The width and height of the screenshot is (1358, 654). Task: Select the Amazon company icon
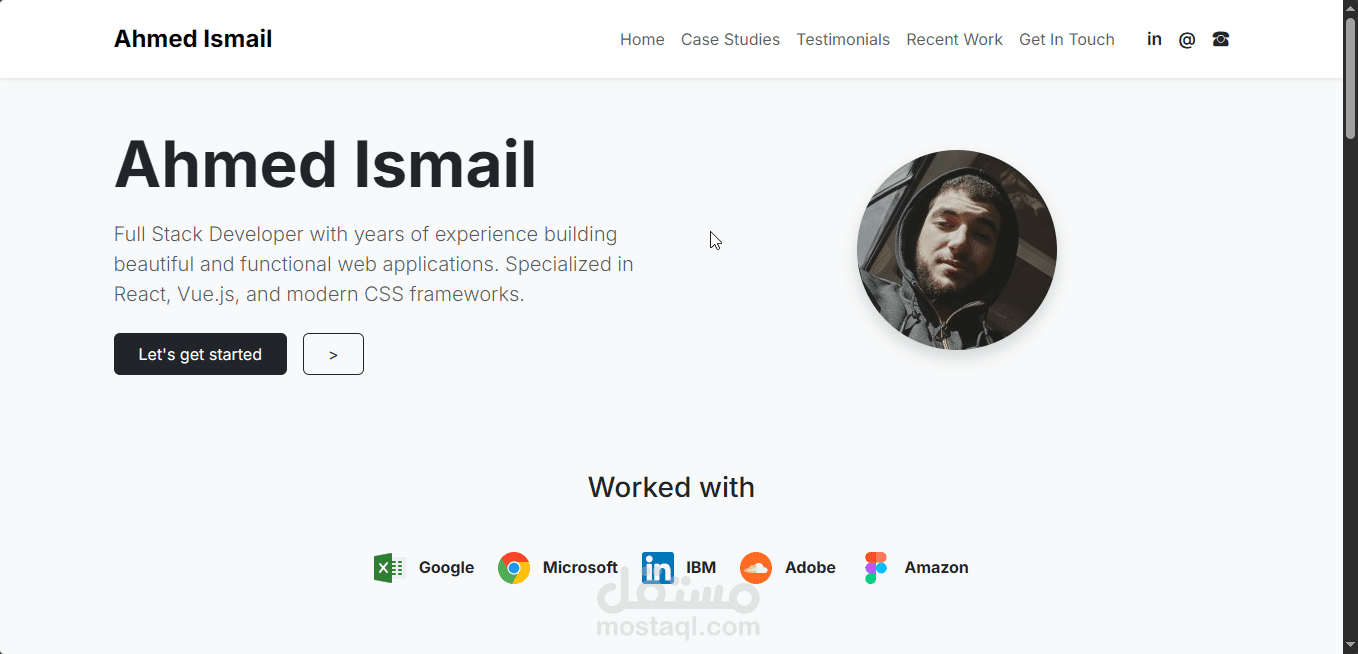pyautogui.click(x=875, y=567)
